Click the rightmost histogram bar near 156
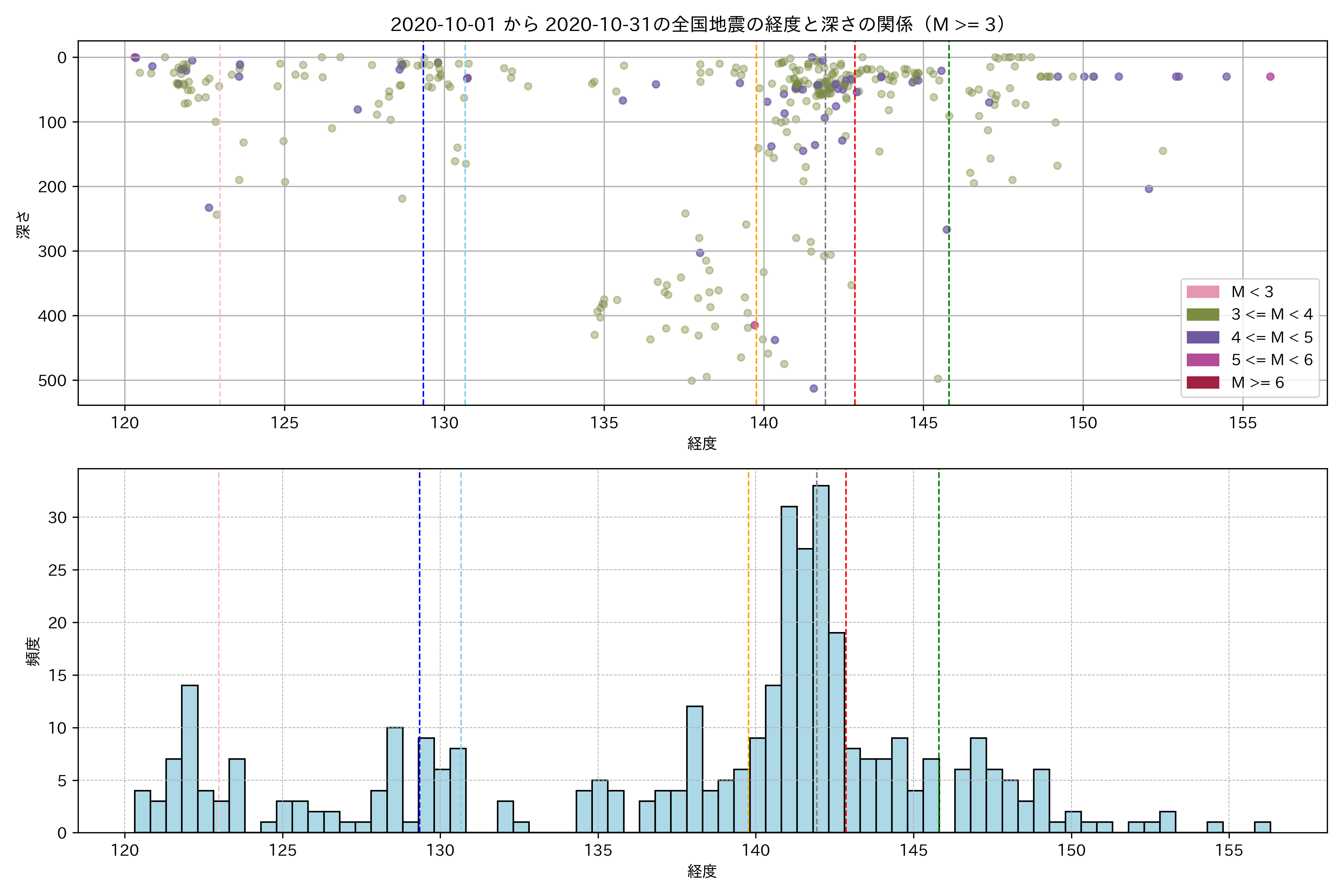The width and height of the screenshot is (1344, 896). click(1262, 827)
